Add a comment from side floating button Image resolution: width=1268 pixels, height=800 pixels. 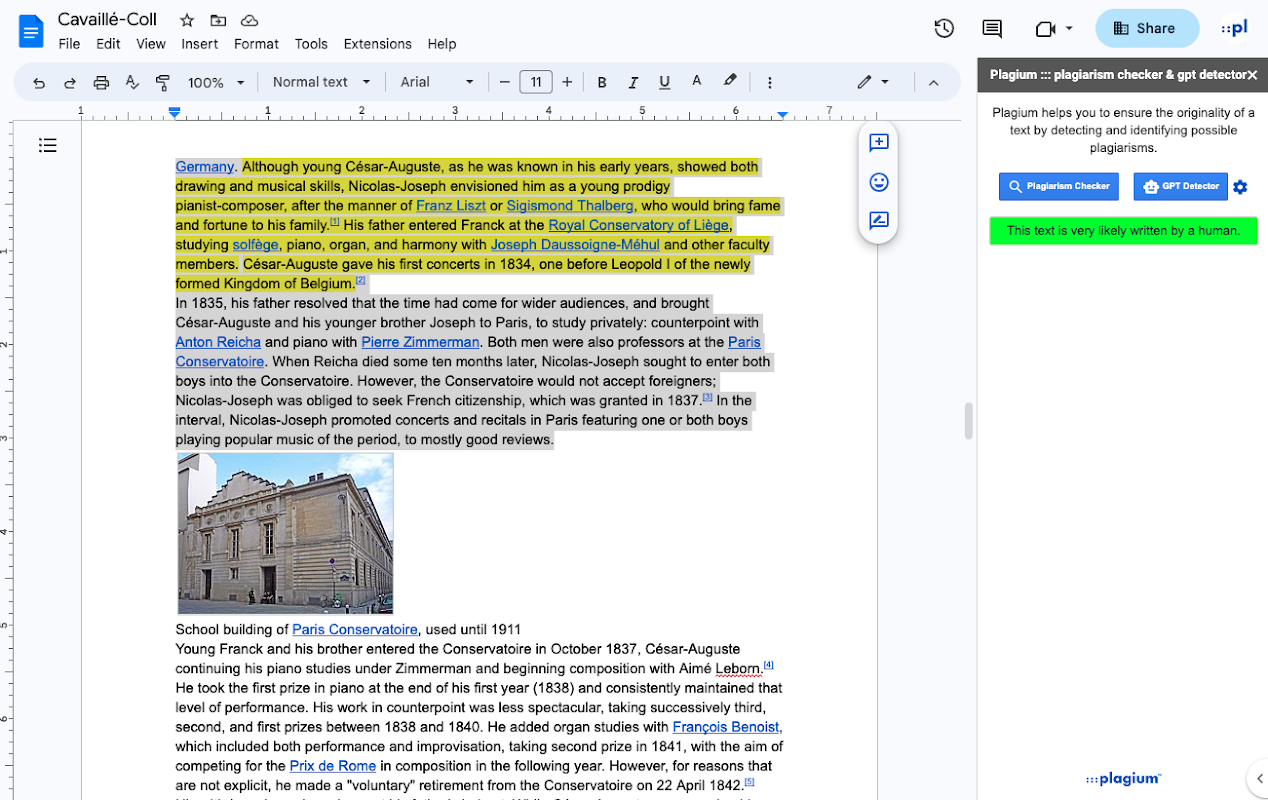(879, 143)
